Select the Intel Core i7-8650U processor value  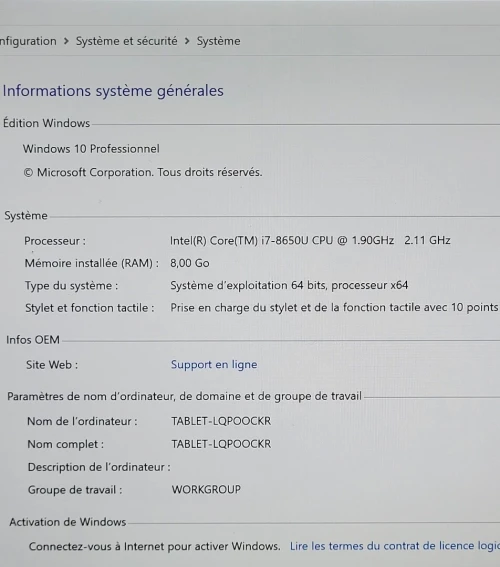[x=310, y=240]
